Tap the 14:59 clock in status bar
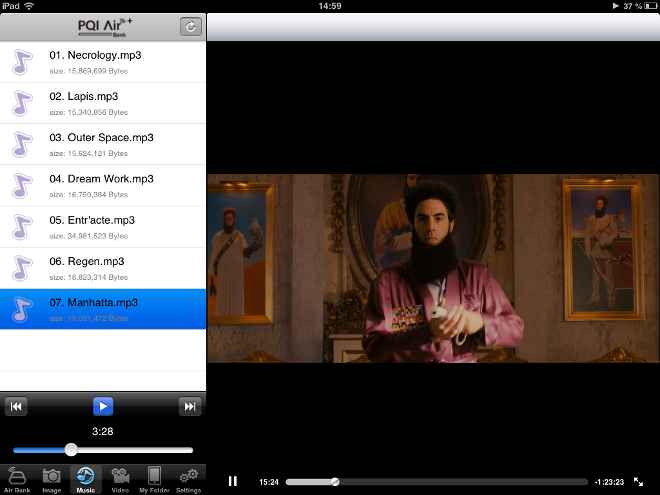Image resolution: width=660 pixels, height=495 pixels. pyautogui.click(x=330, y=6)
